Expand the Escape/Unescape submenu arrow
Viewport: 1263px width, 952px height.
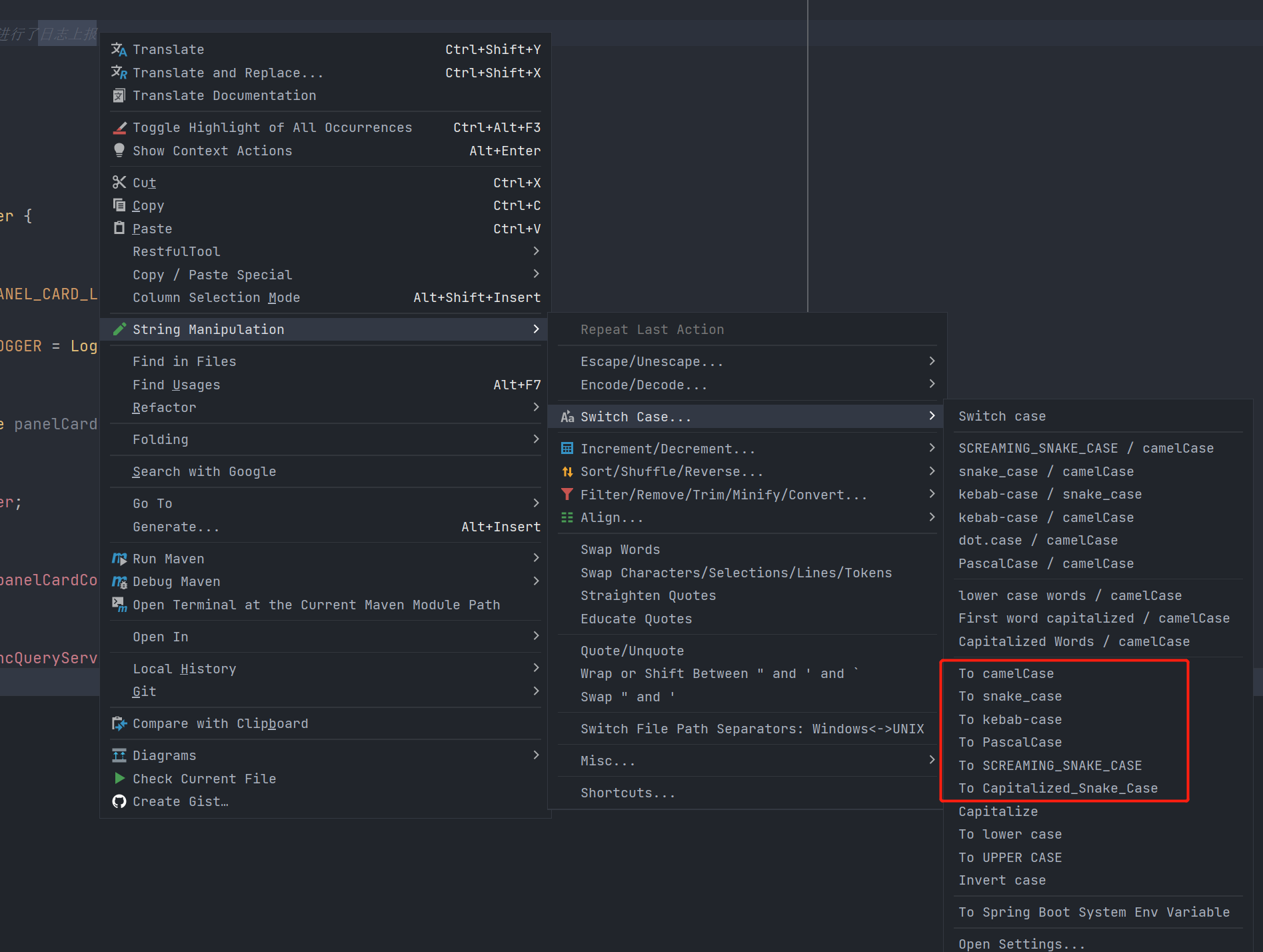932,361
